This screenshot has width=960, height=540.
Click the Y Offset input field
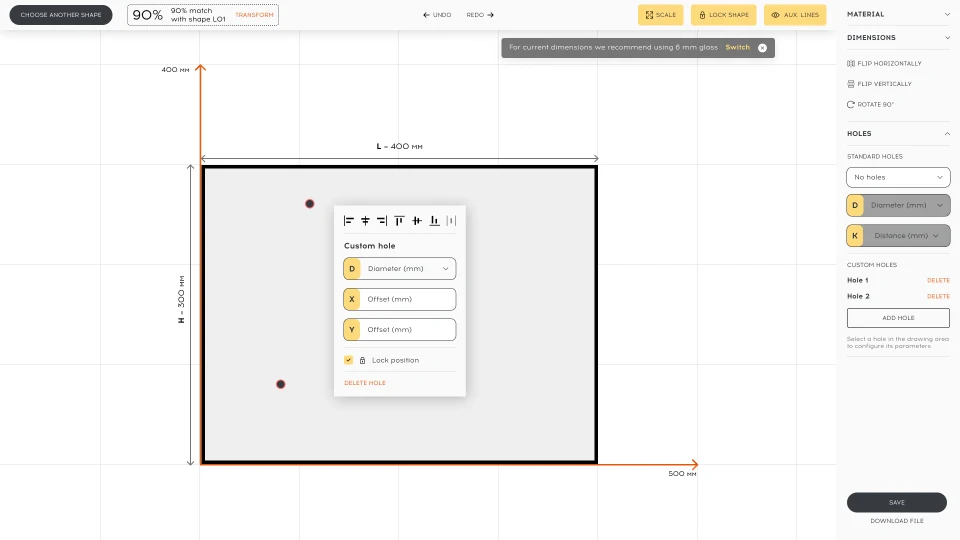[x=400, y=329]
